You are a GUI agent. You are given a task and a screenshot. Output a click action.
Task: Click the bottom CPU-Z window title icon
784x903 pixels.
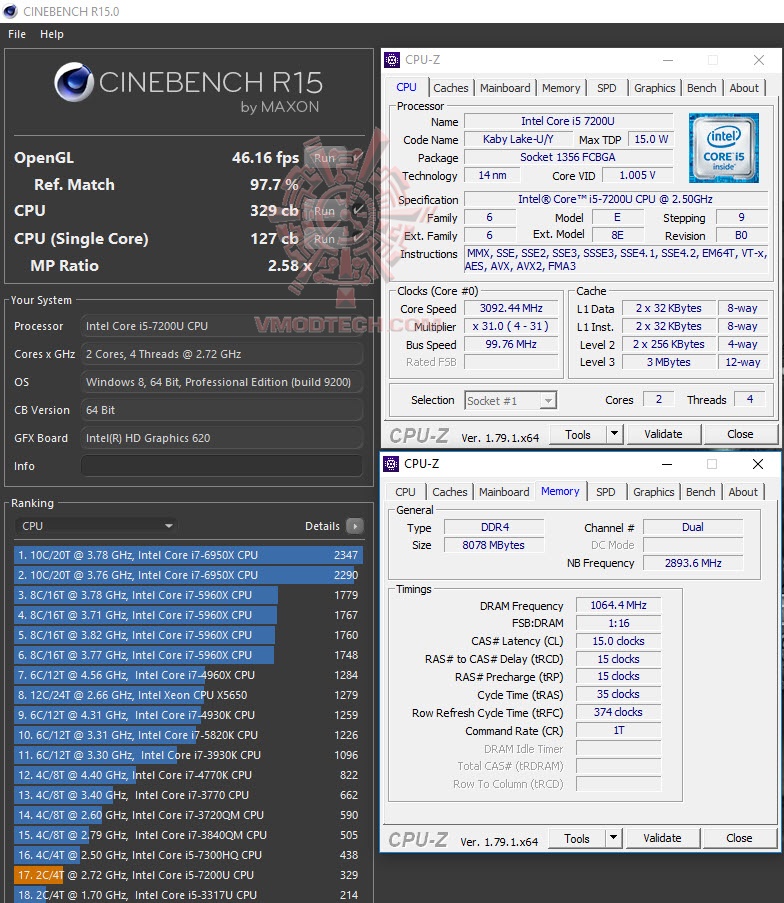click(x=391, y=464)
